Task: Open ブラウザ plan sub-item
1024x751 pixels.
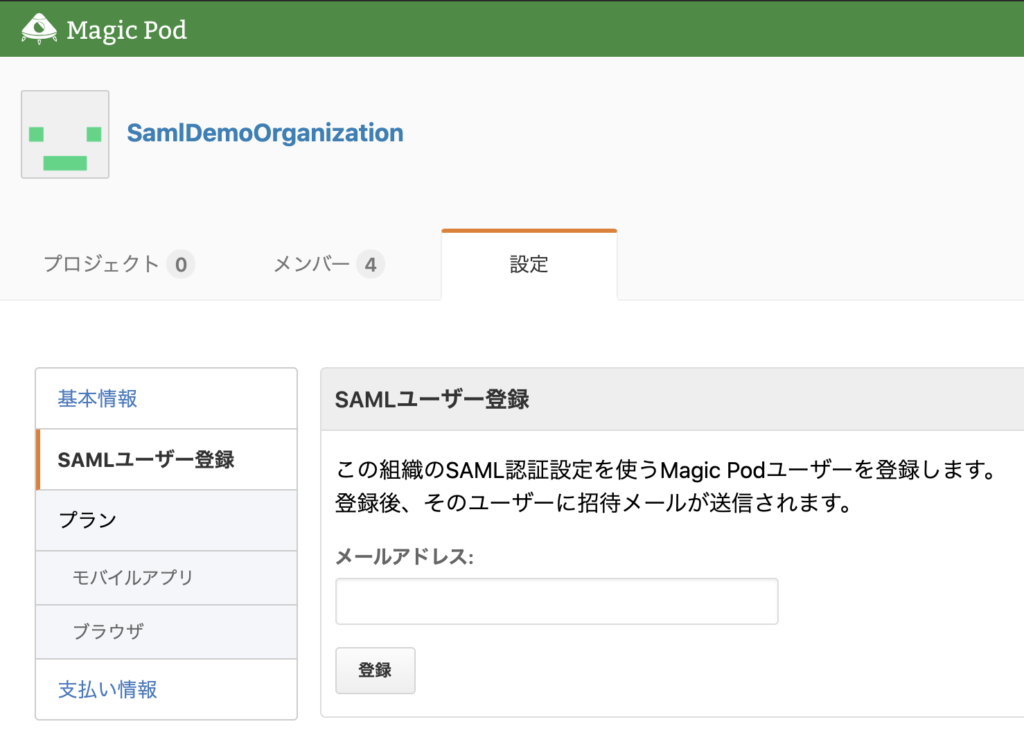Action: [167, 631]
